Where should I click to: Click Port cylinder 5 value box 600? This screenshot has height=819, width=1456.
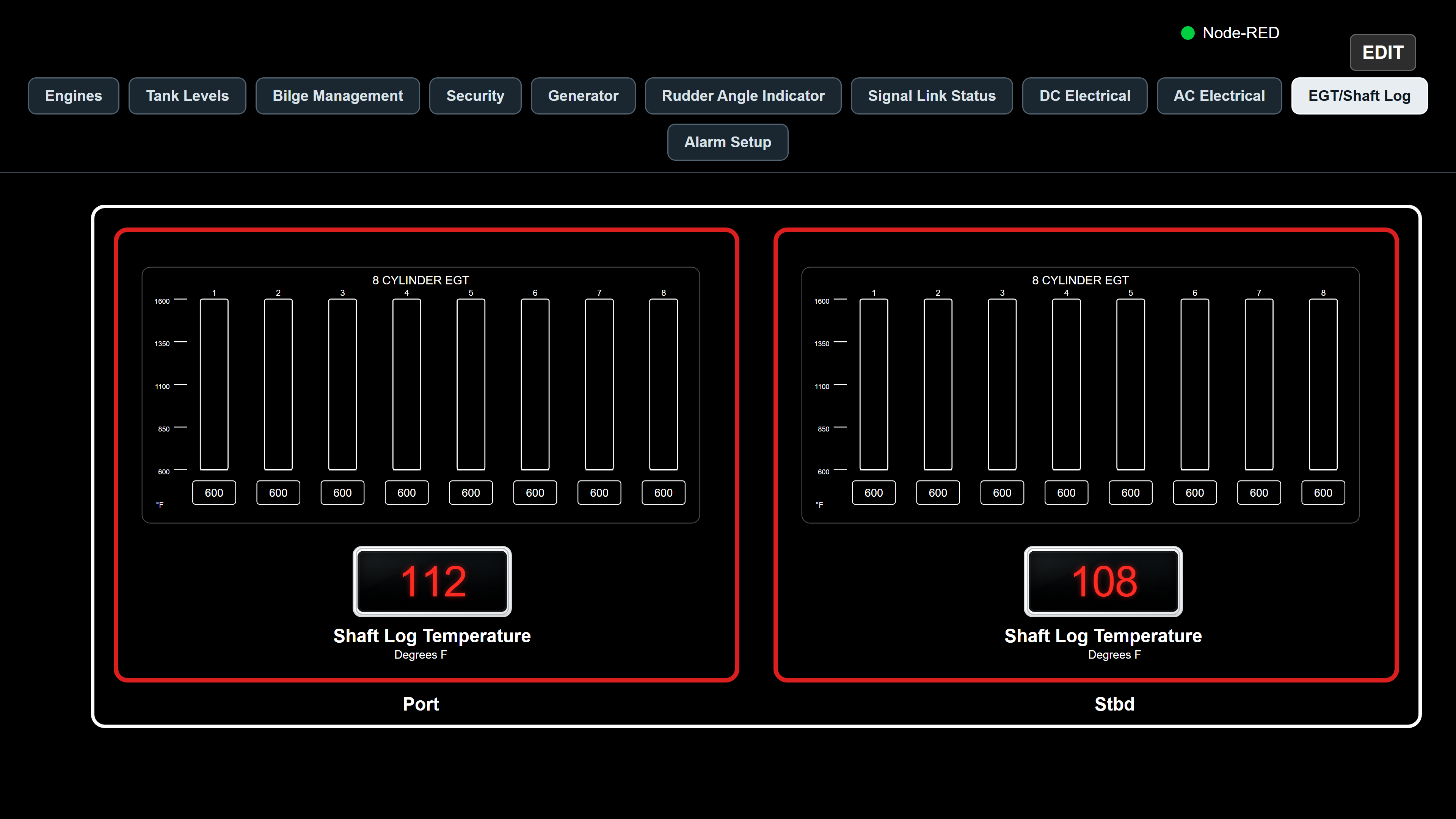pos(471,493)
